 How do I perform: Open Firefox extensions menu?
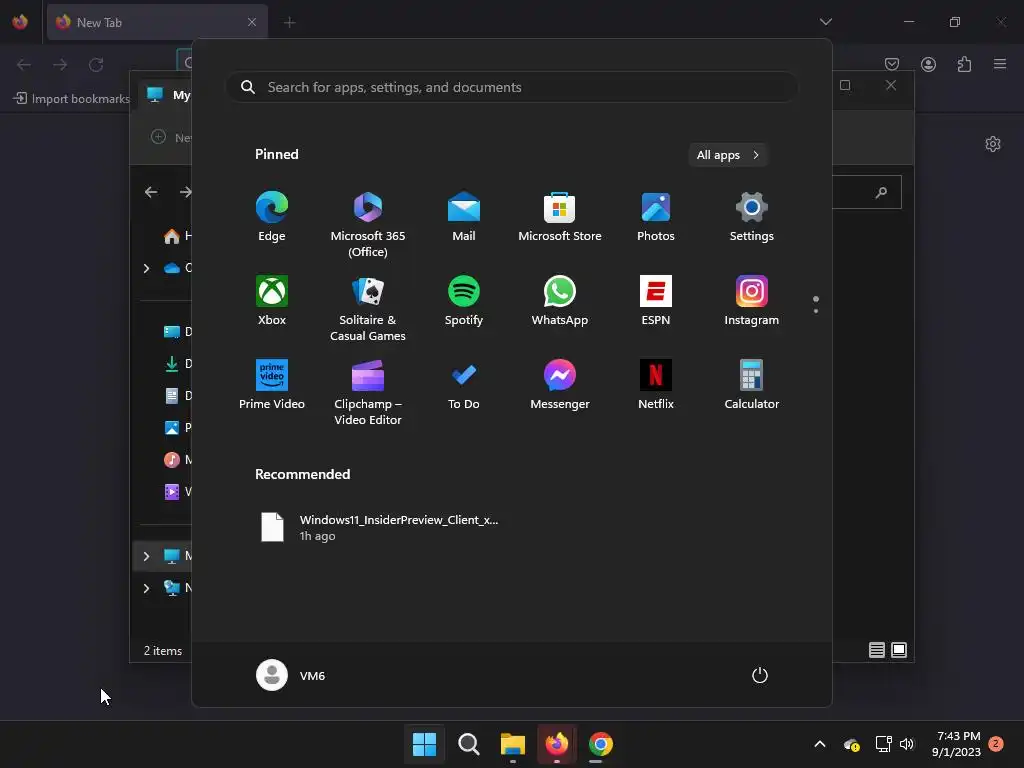click(x=964, y=64)
